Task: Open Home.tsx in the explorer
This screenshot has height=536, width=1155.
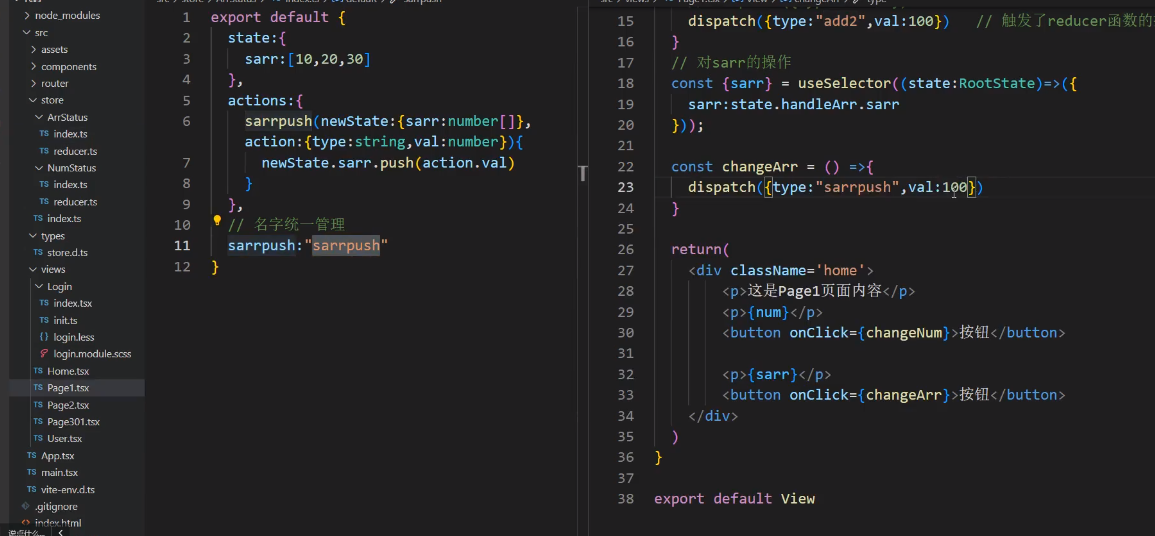Action: 68,371
